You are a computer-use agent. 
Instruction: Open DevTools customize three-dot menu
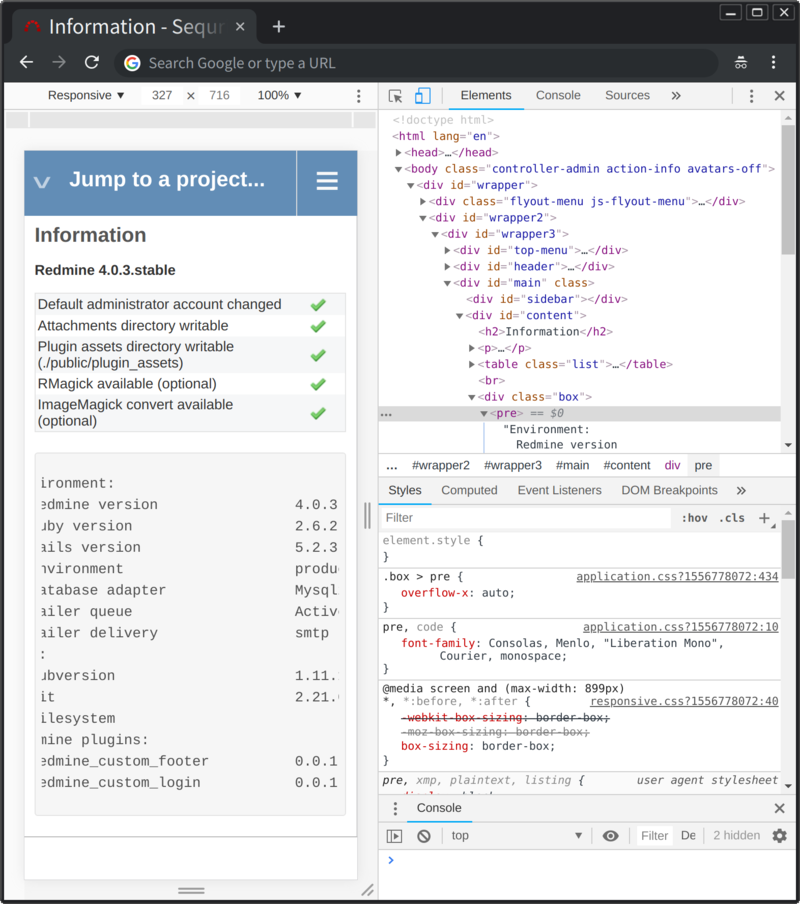751,96
